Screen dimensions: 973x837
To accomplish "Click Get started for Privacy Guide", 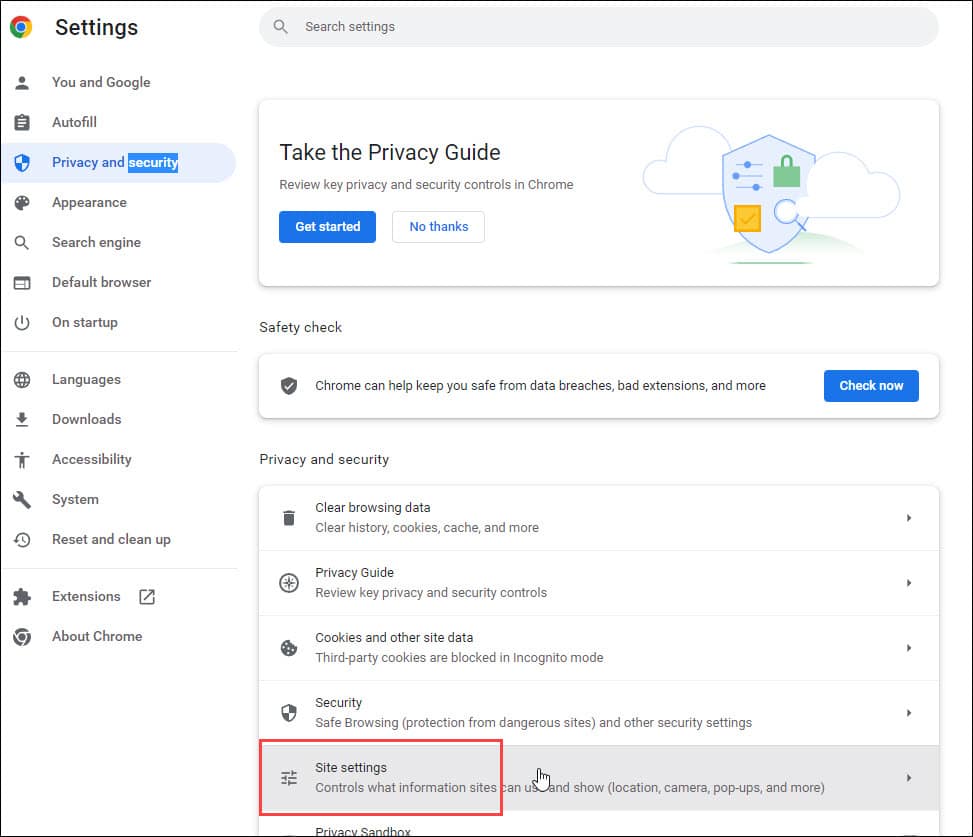I will pyautogui.click(x=327, y=227).
